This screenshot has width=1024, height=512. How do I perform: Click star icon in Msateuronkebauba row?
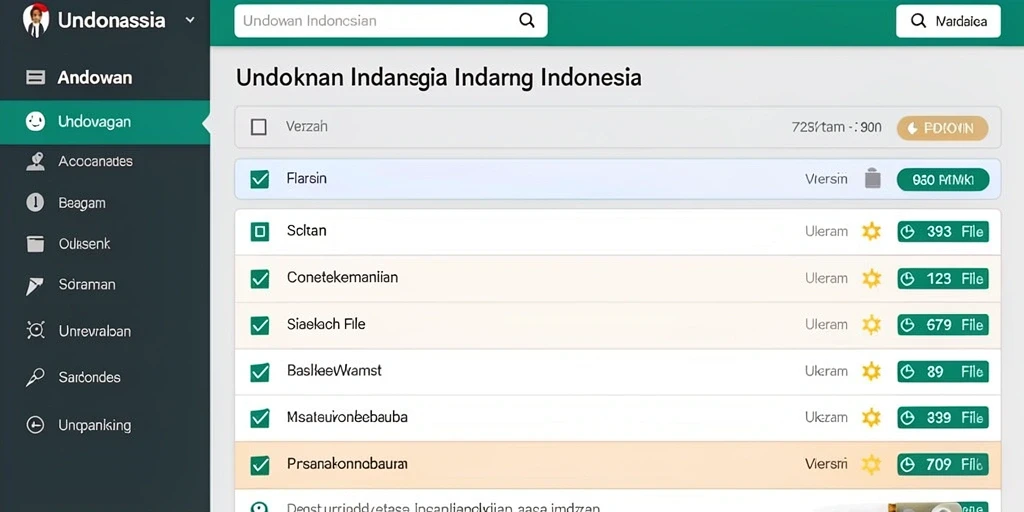(x=871, y=417)
